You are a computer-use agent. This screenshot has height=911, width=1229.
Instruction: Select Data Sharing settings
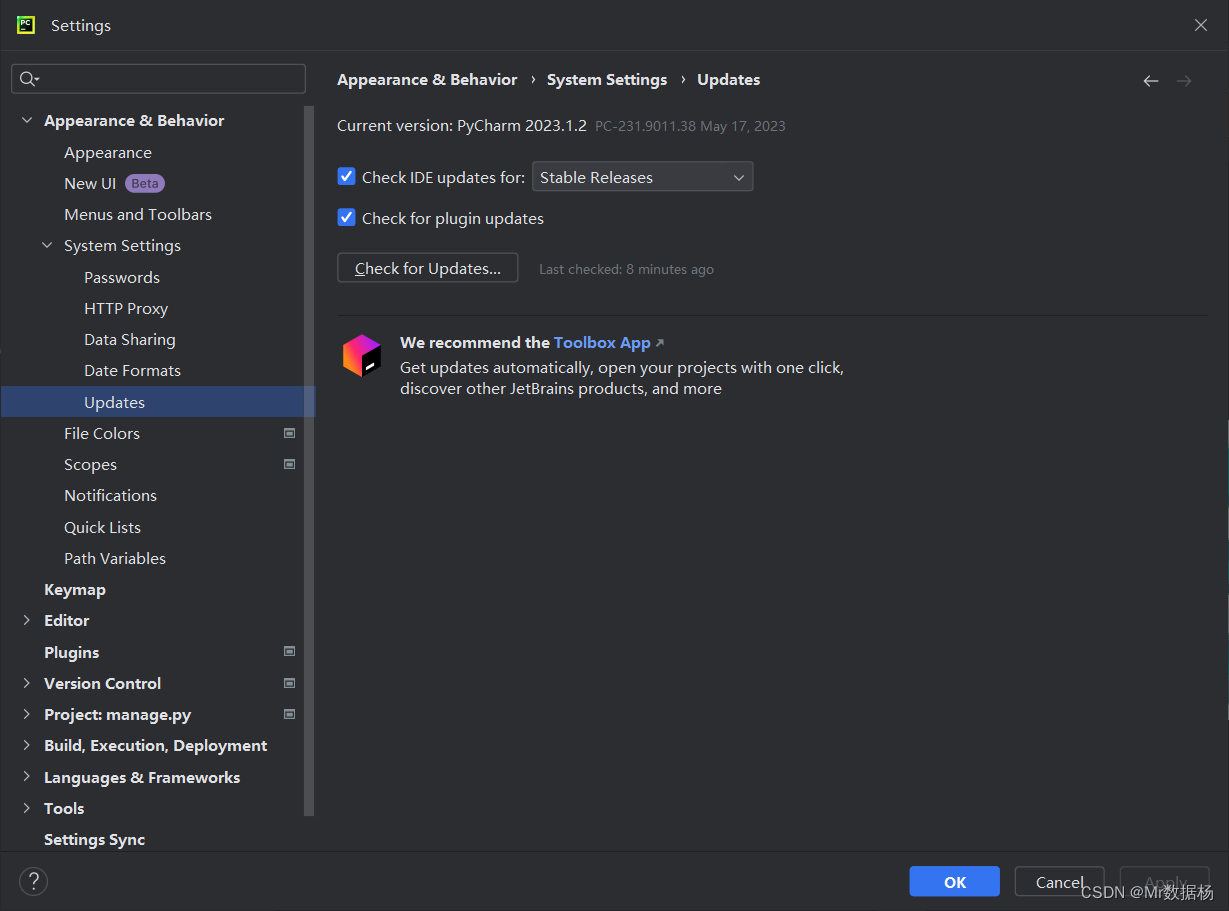coord(130,339)
